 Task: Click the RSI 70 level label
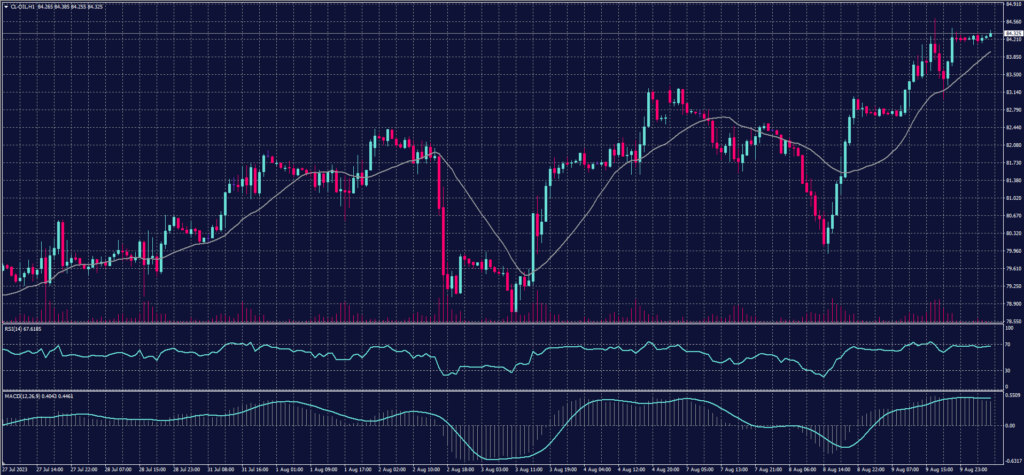[x=1004, y=344]
